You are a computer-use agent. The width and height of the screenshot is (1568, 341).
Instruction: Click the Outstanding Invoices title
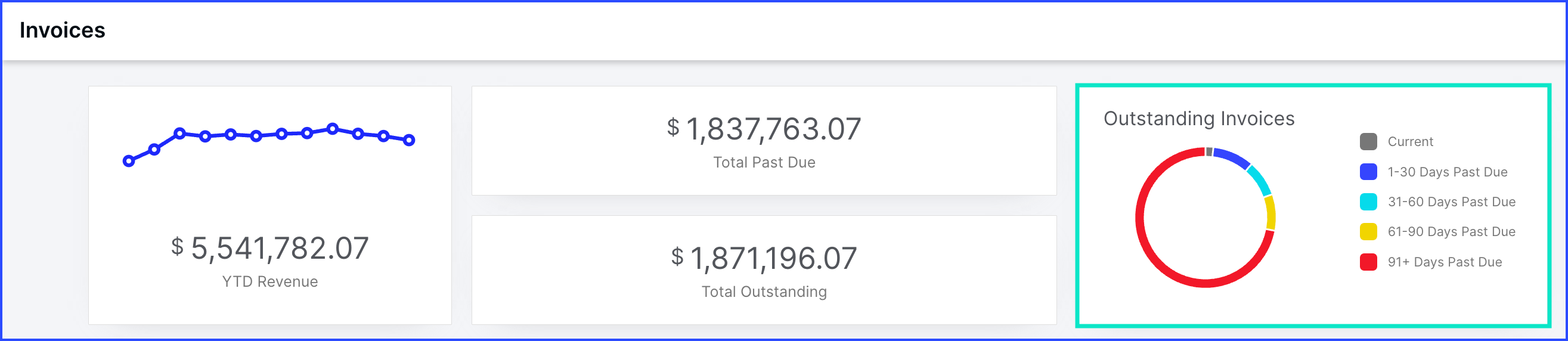(1198, 118)
